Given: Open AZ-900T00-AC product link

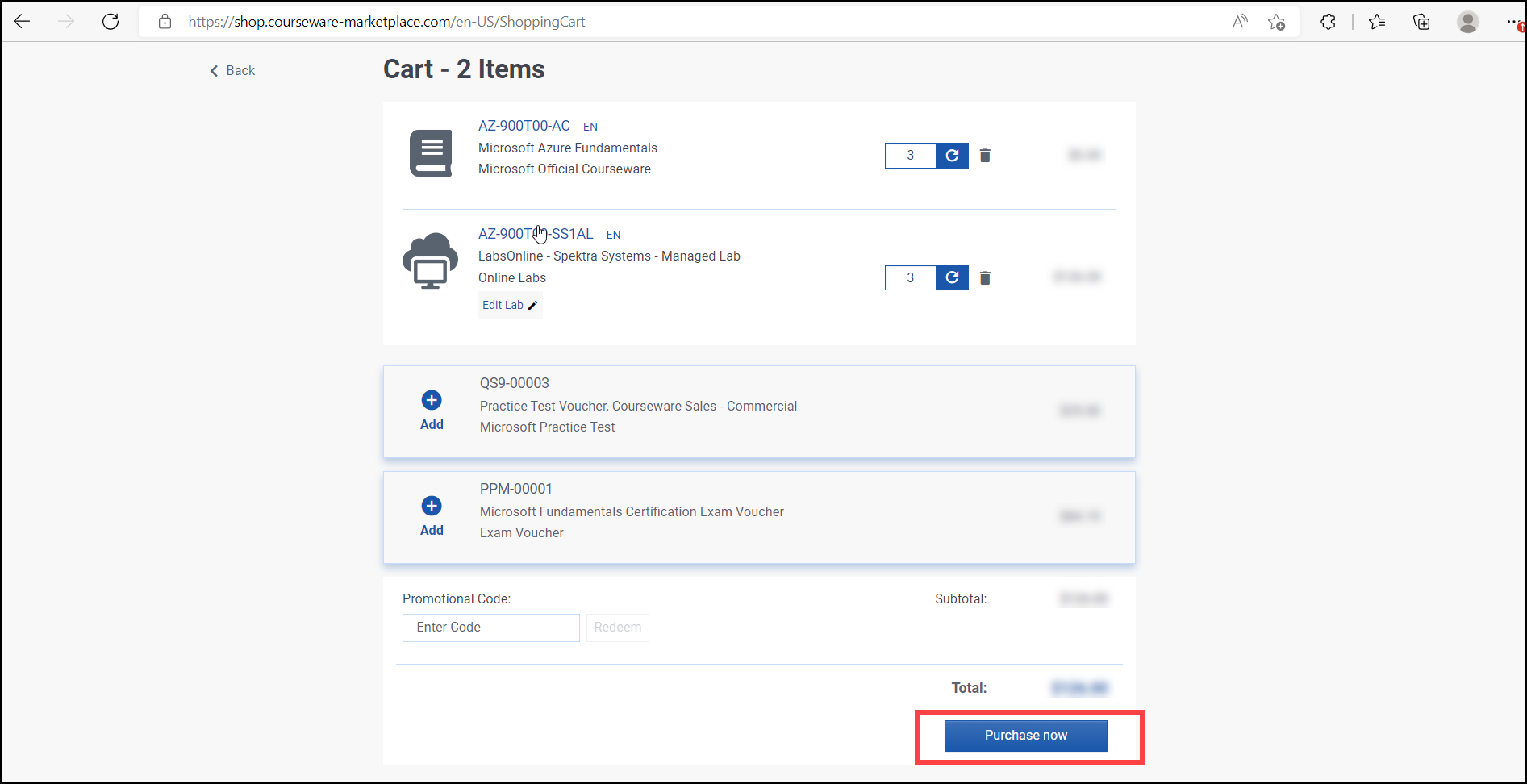Looking at the screenshot, I should coord(524,126).
